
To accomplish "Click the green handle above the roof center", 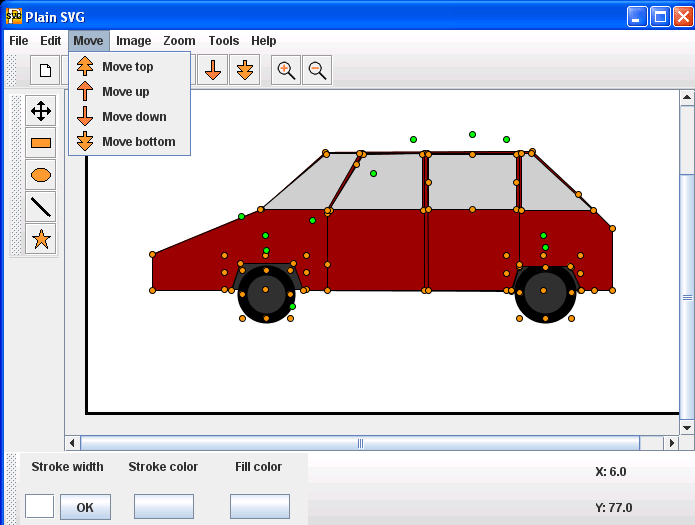I will (x=472, y=134).
